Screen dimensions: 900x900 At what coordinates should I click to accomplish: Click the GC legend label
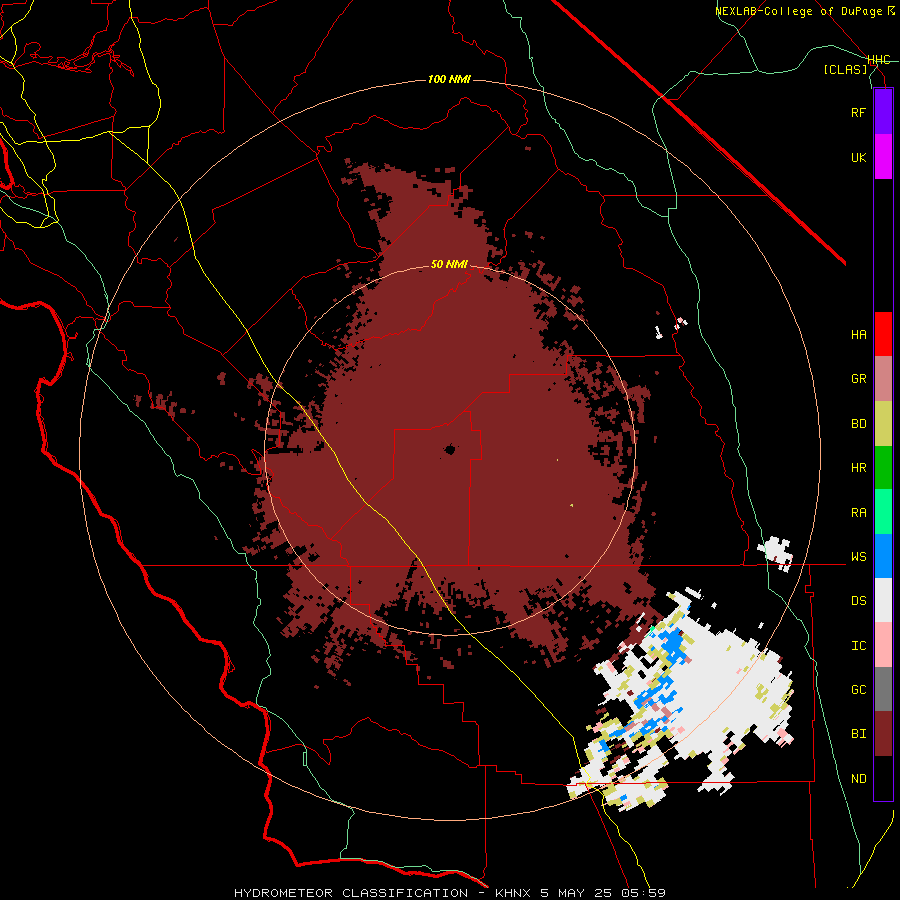(x=858, y=690)
